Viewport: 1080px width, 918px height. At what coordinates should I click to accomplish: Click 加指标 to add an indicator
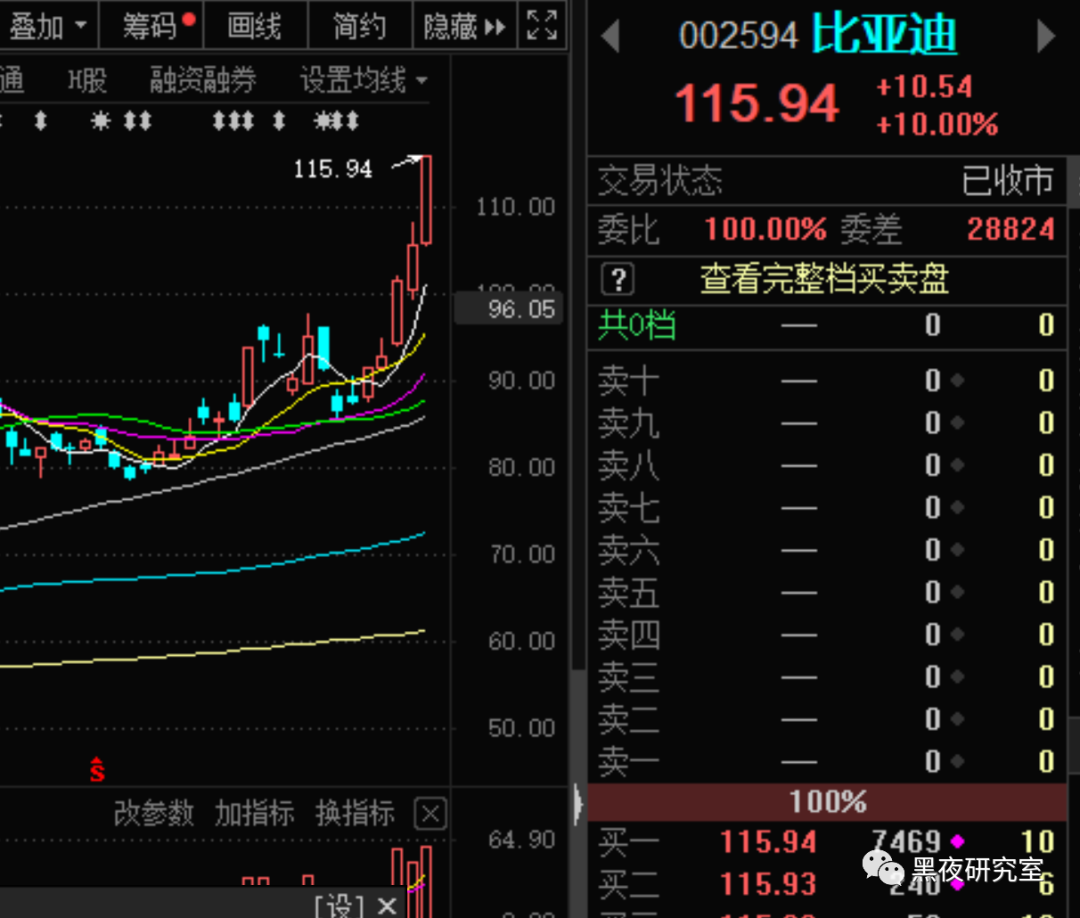pos(254,813)
